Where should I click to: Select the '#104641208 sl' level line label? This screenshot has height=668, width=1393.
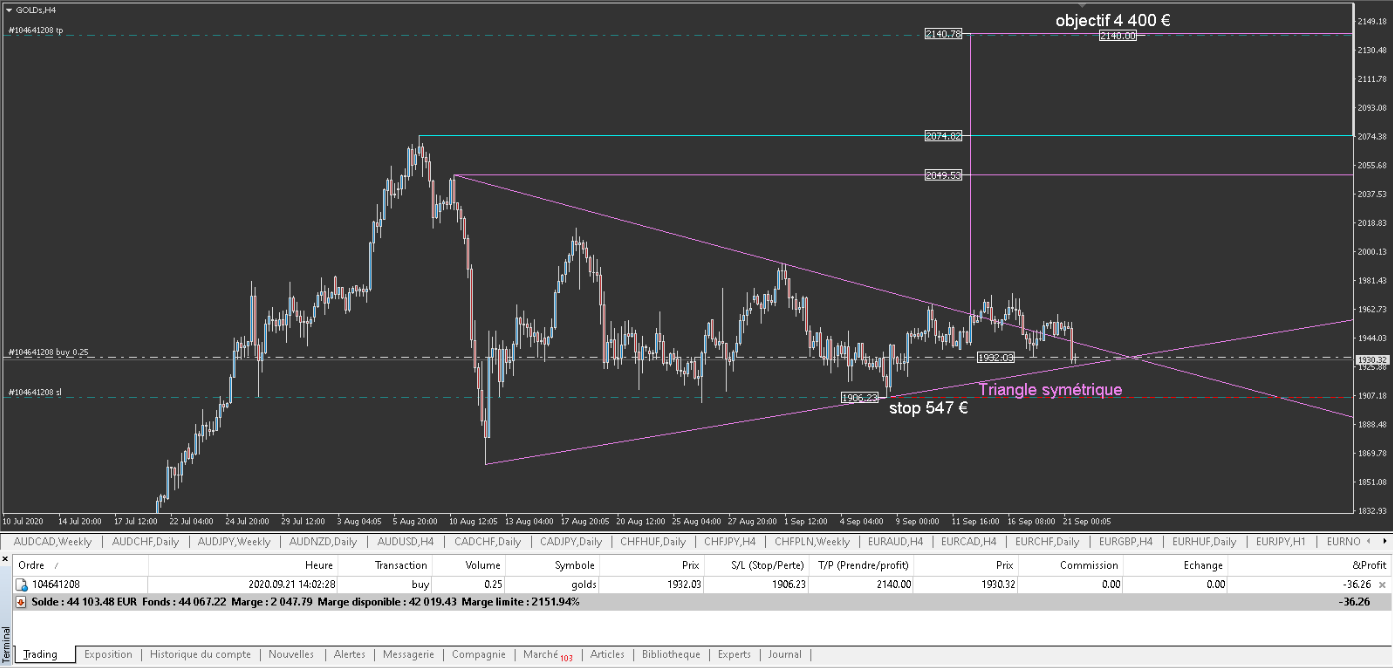click(34, 392)
